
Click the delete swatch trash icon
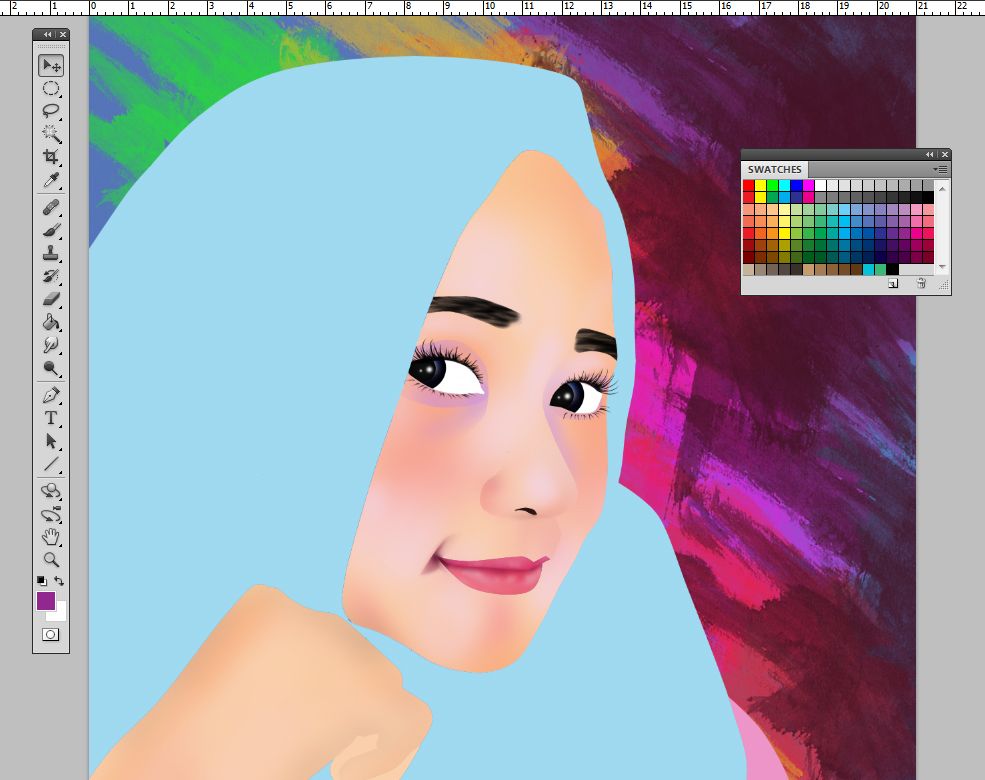pyautogui.click(x=921, y=284)
